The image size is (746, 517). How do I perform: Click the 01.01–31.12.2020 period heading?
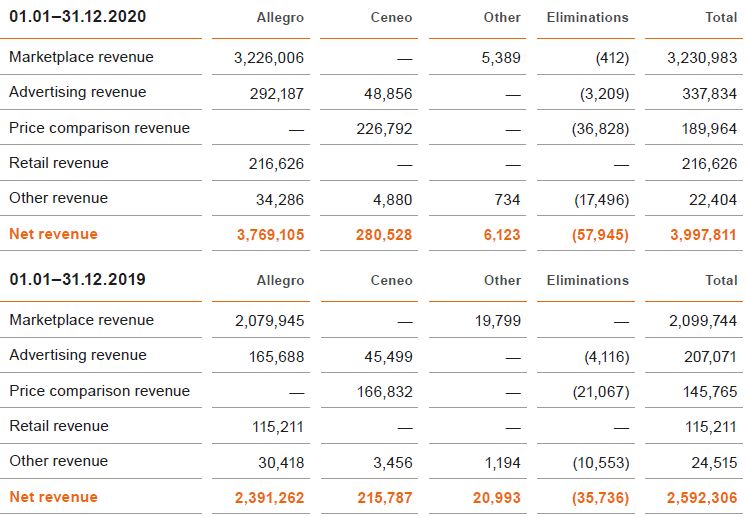(x=77, y=17)
